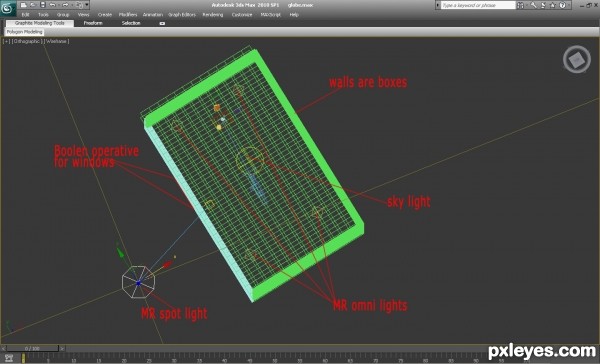
Task: Click the Undo arrow icon
Action: [52, 5]
